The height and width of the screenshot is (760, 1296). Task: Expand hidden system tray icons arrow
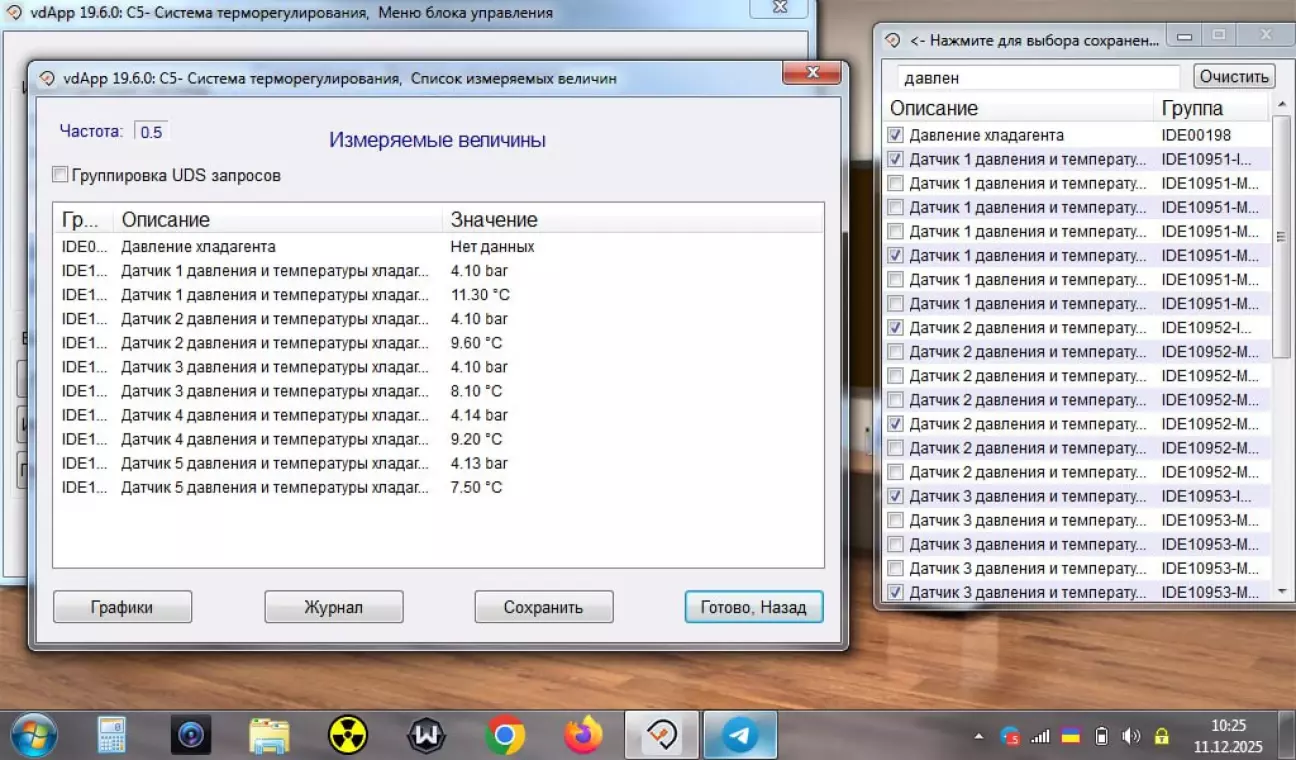pos(978,737)
